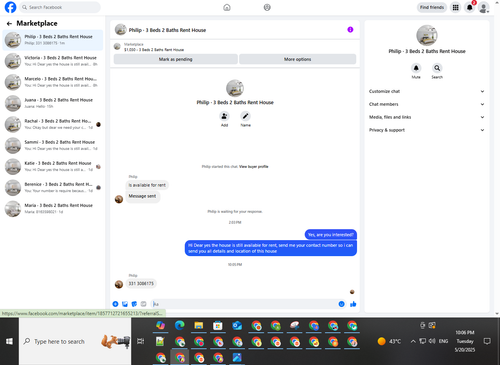Open File Explorer from the taskbar
This screenshot has height=365, width=500.
tap(199, 325)
